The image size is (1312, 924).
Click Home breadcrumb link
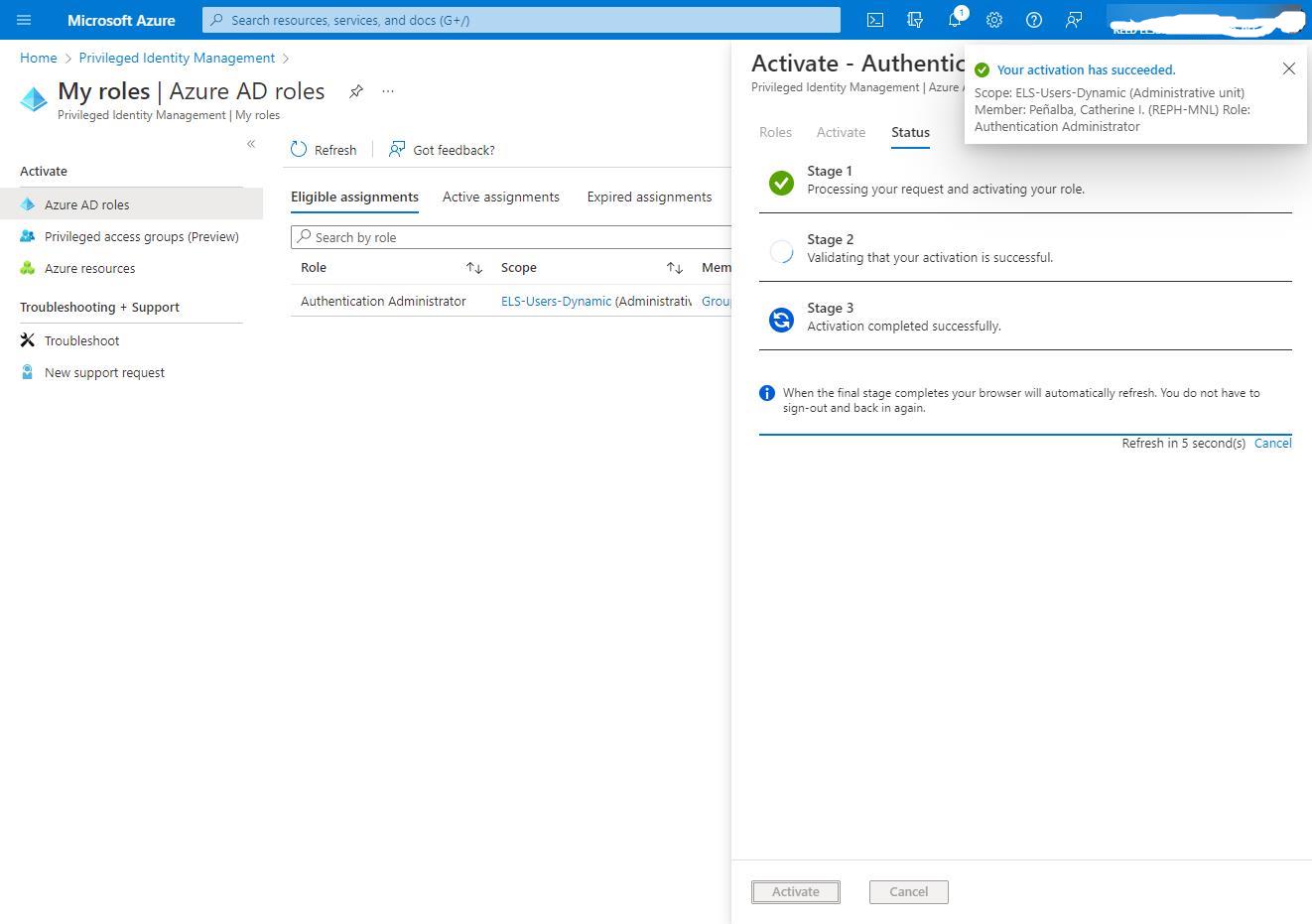pyautogui.click(x=39, y=58)
